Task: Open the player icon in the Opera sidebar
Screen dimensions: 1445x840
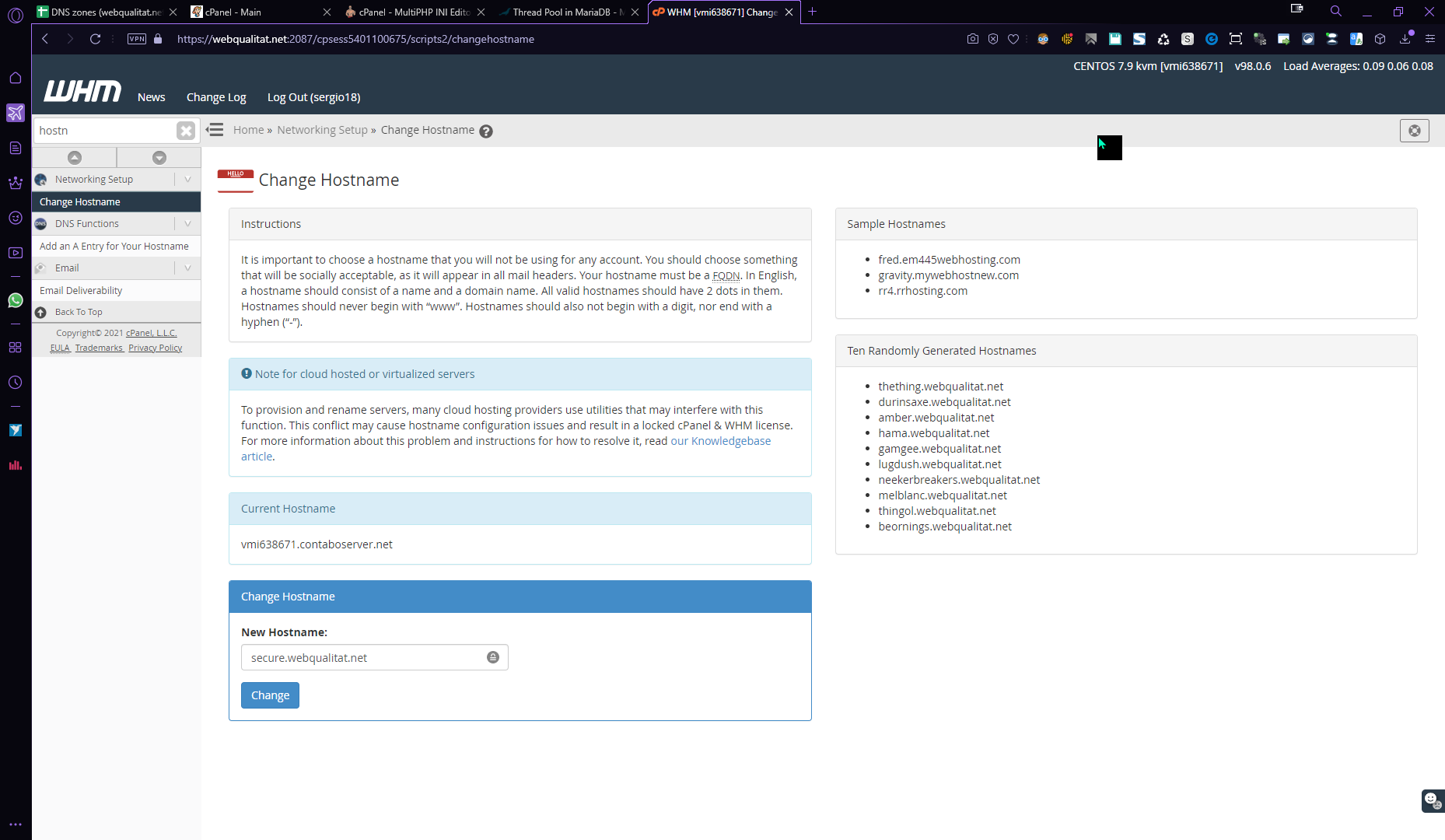Action: [x=16, y=253]
